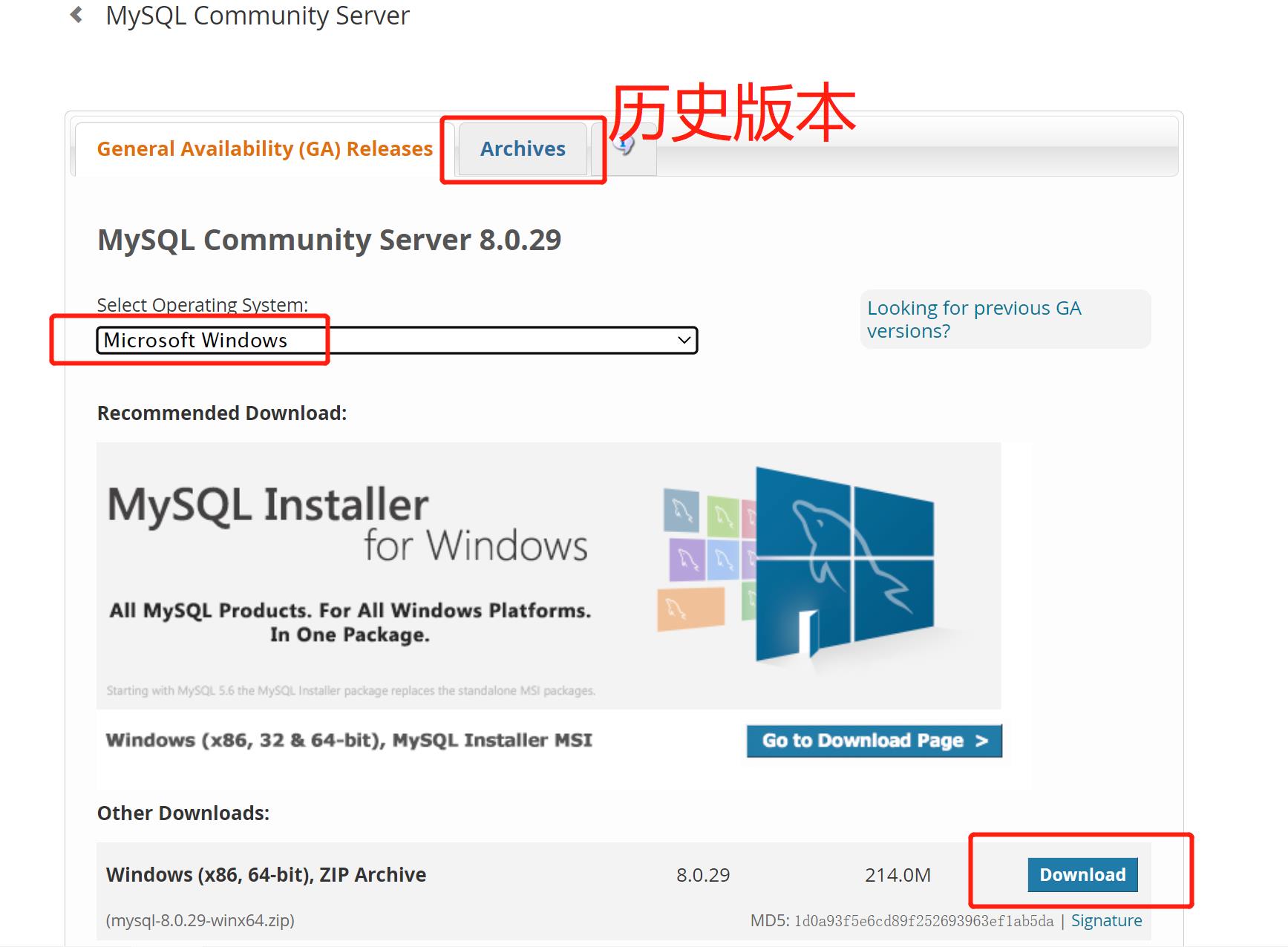This screenshot has width=1288, height=947.
Task: Click the Windows (x86, 64-bit), ZIP Archive label
Action: [266, 875]
